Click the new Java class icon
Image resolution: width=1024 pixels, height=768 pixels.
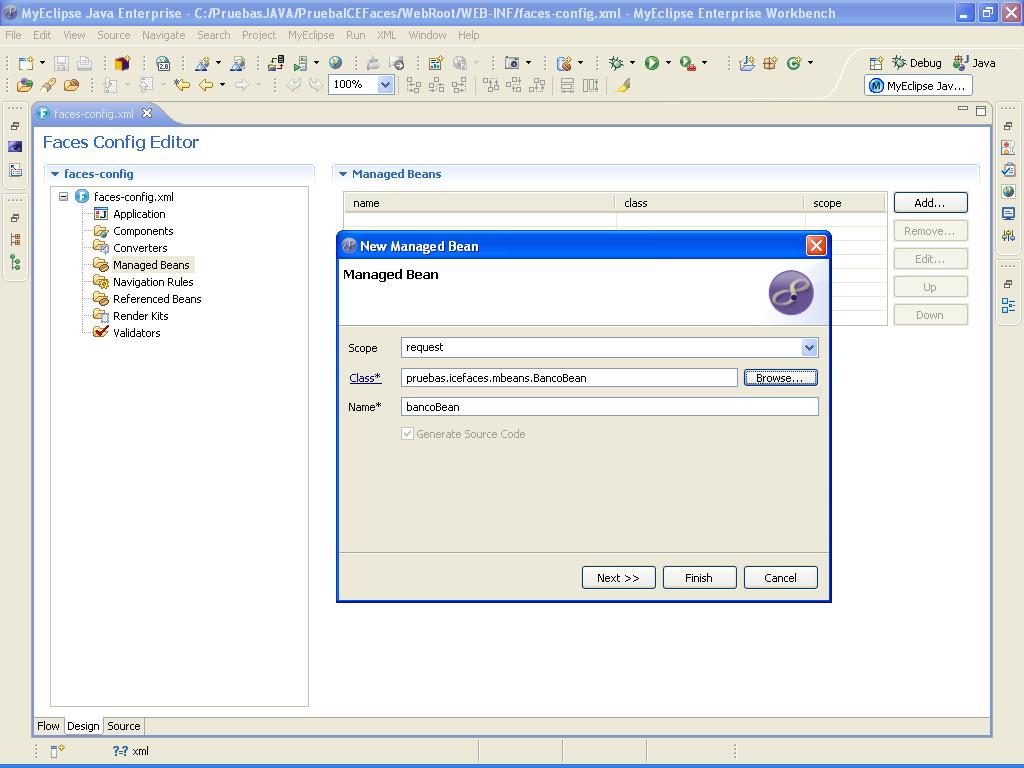(x=793, y=63)
